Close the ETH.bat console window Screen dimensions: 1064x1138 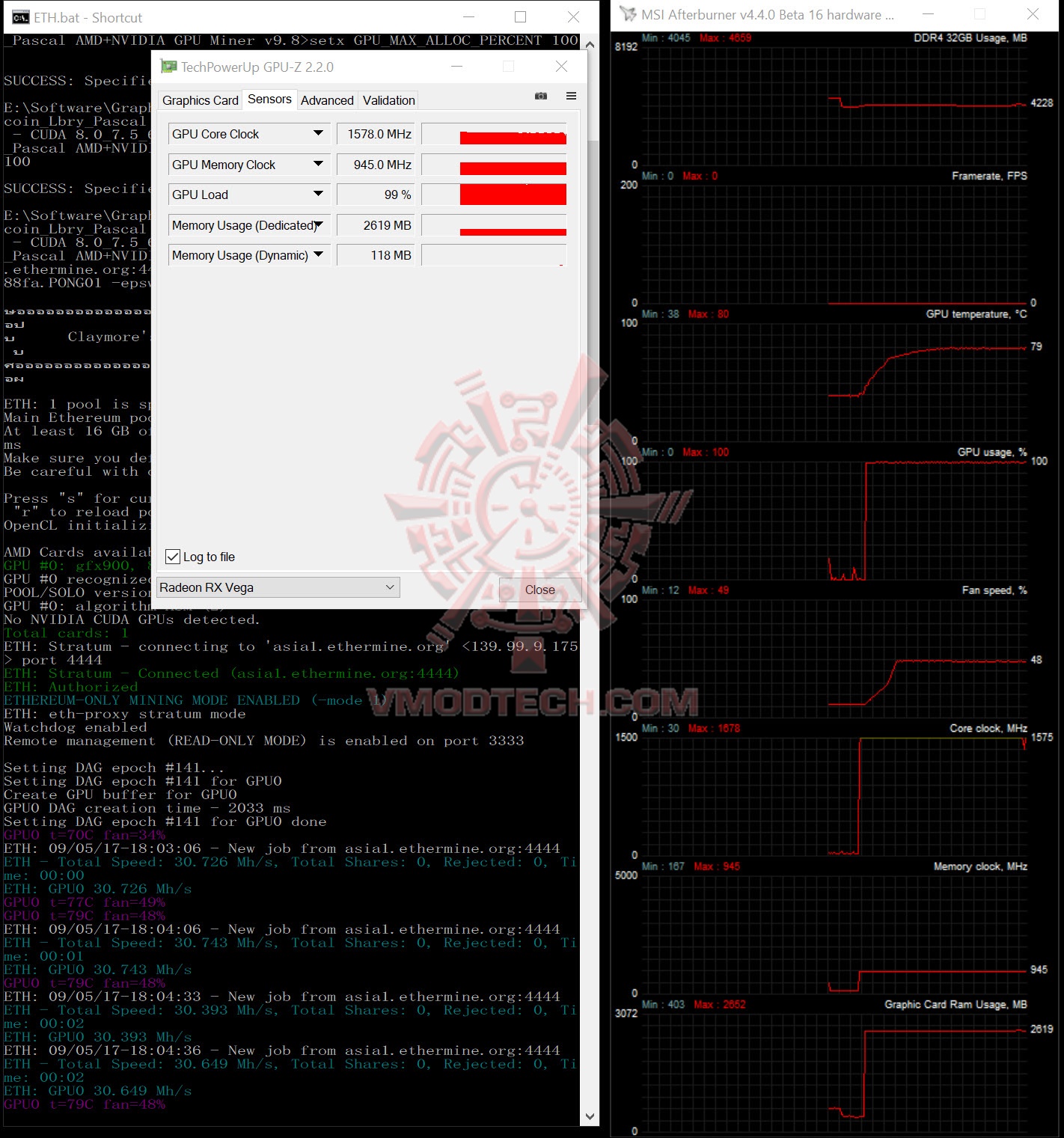point(573,16)
